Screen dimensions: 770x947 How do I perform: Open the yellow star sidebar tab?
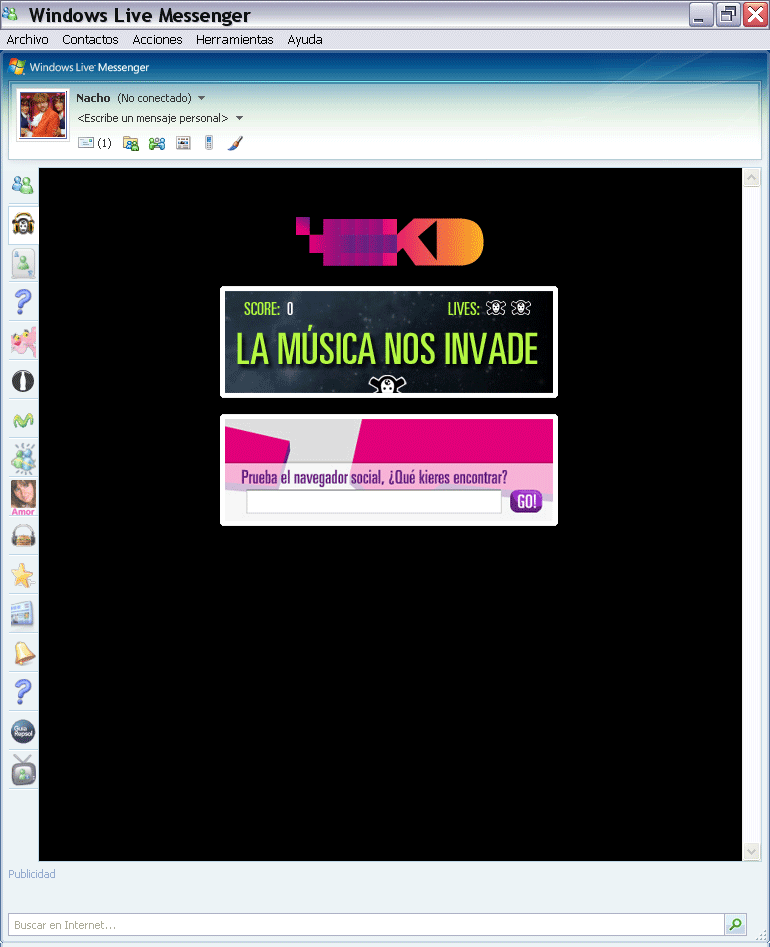pyautogui.click(x=23, y=575)
